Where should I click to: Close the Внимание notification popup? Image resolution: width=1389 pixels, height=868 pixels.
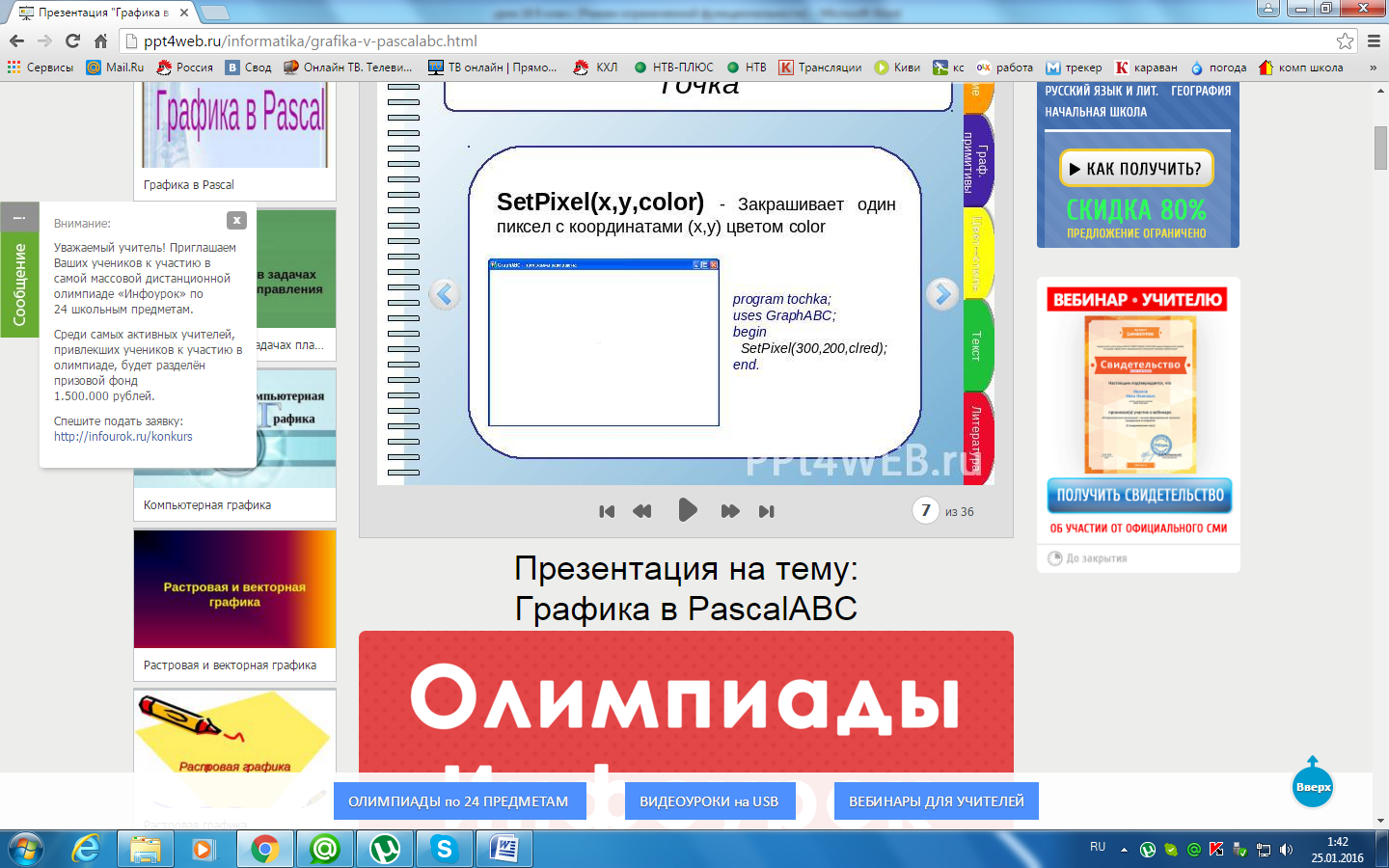[x=236, y=220]
